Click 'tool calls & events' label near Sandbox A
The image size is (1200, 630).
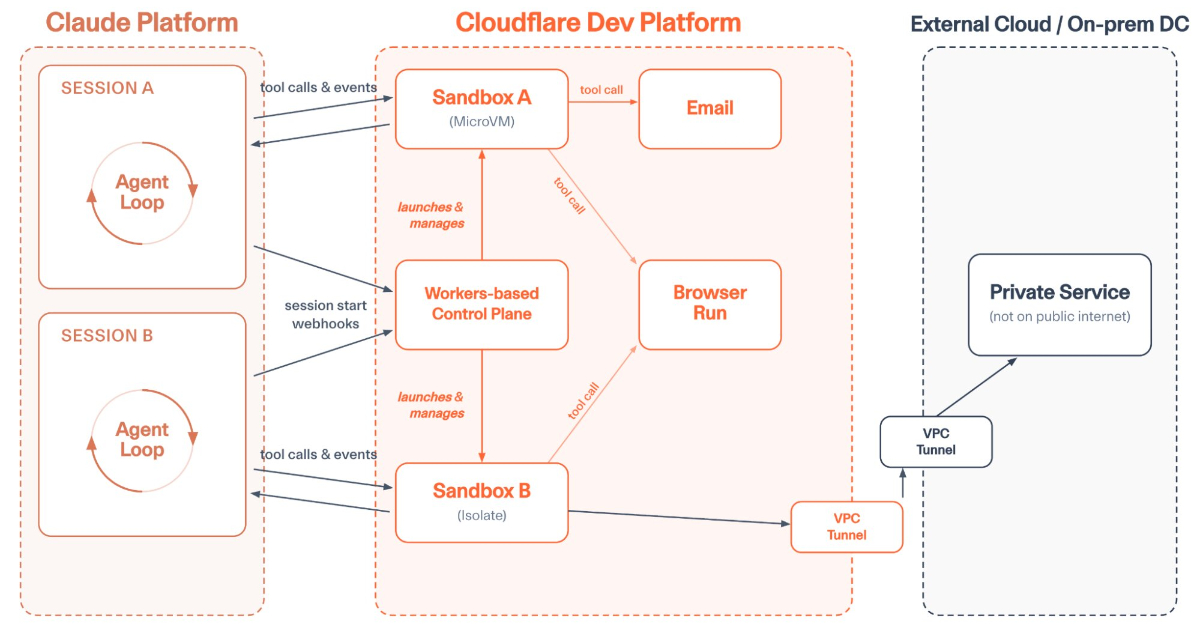tap(319, 87)
